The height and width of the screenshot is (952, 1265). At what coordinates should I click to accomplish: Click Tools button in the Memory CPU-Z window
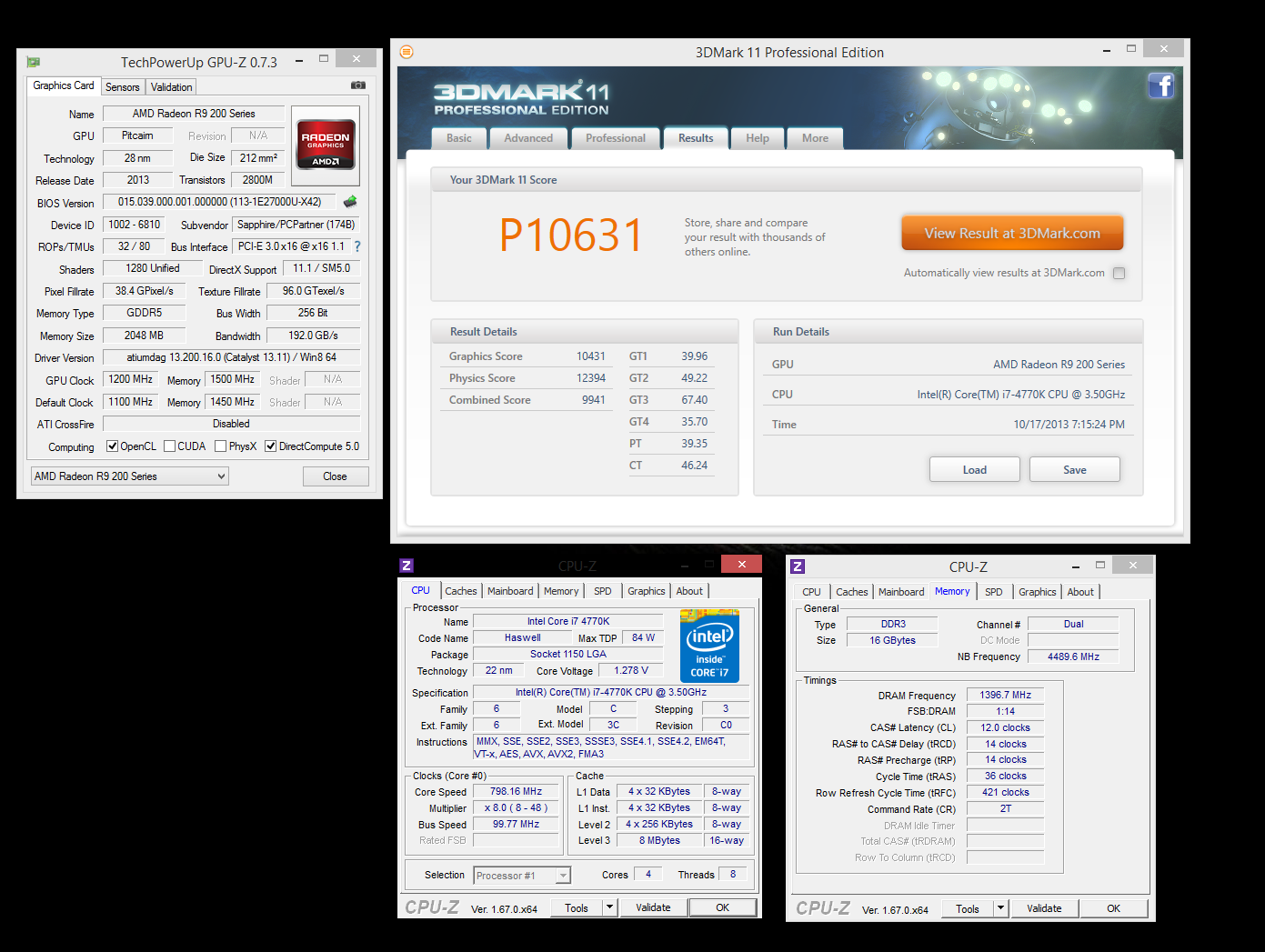(968, 908)
